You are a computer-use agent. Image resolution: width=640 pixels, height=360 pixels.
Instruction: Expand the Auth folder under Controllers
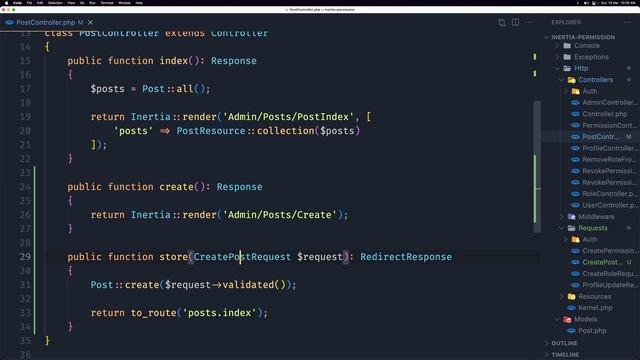(566, 91)
